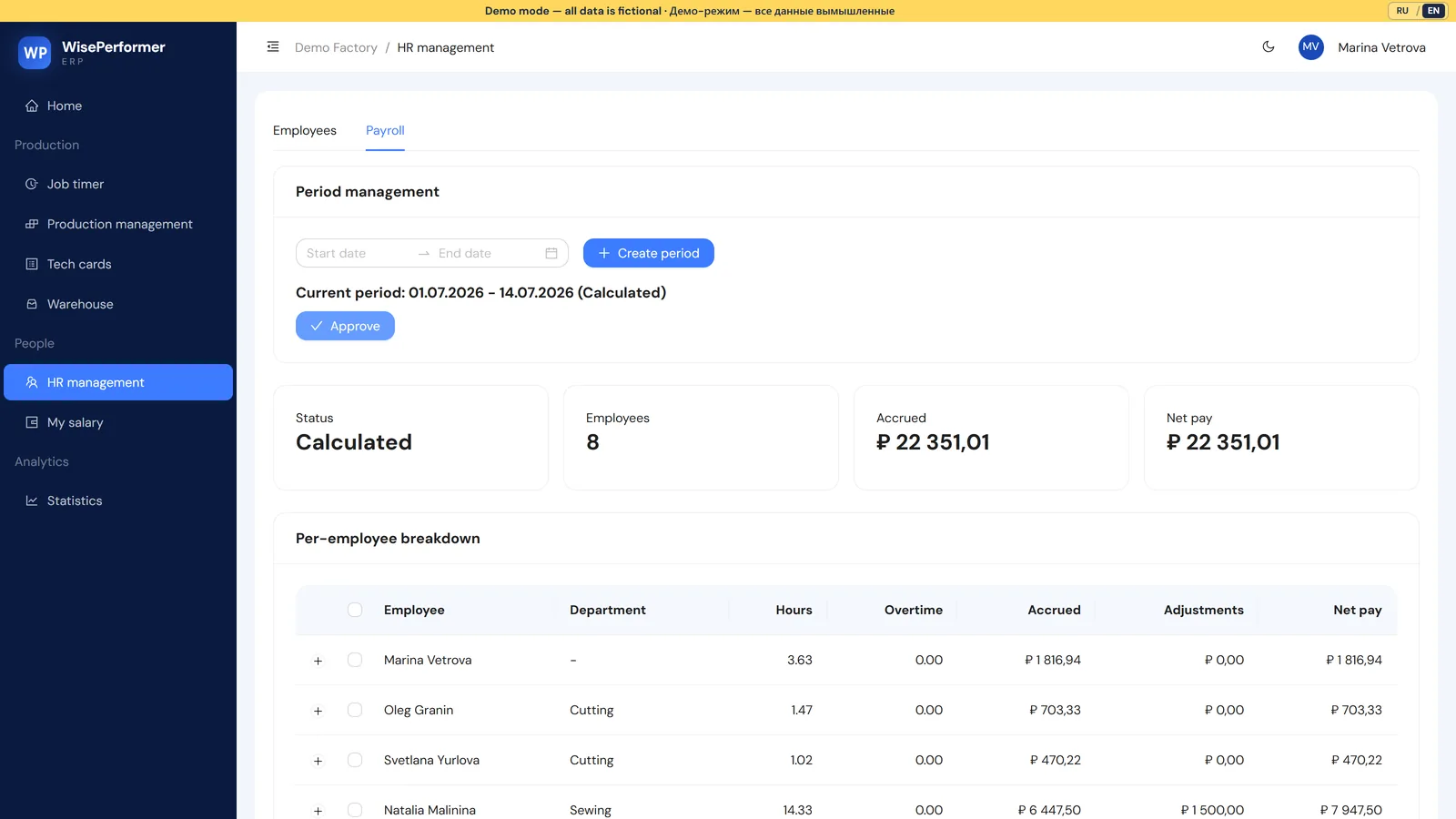Switch language to EN
The height and width of the screenshot is (819, 1456).
[x=1433, y=11]
